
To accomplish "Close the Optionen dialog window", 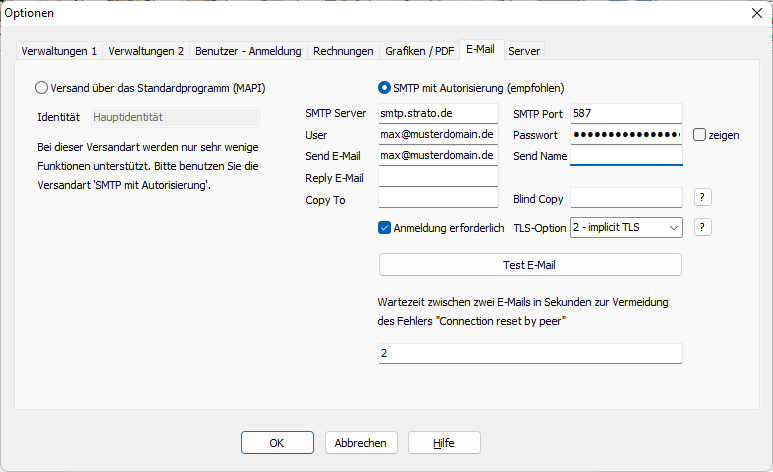I will [755, 13].
